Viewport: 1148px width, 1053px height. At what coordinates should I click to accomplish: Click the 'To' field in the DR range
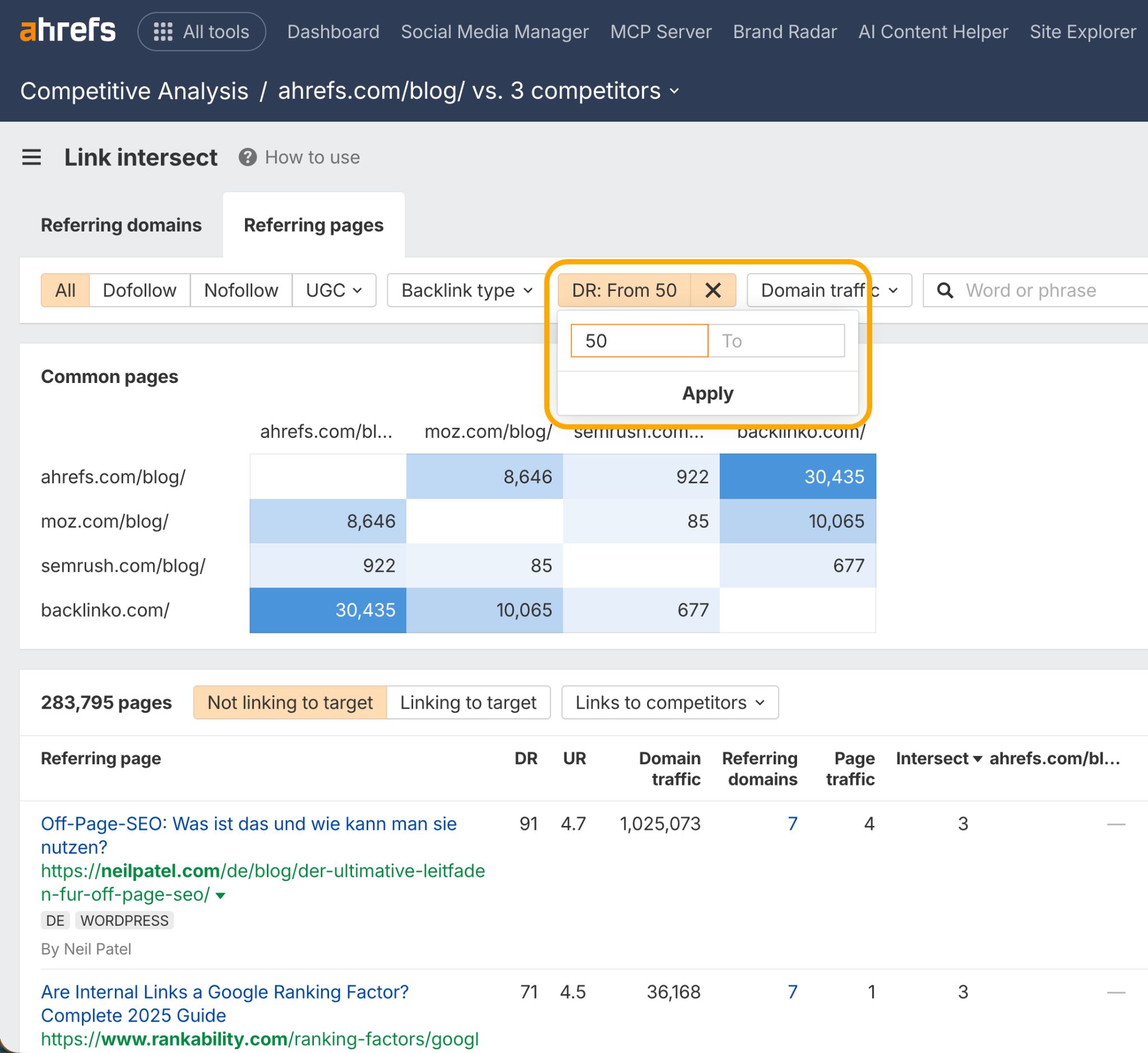click(775, 341)
